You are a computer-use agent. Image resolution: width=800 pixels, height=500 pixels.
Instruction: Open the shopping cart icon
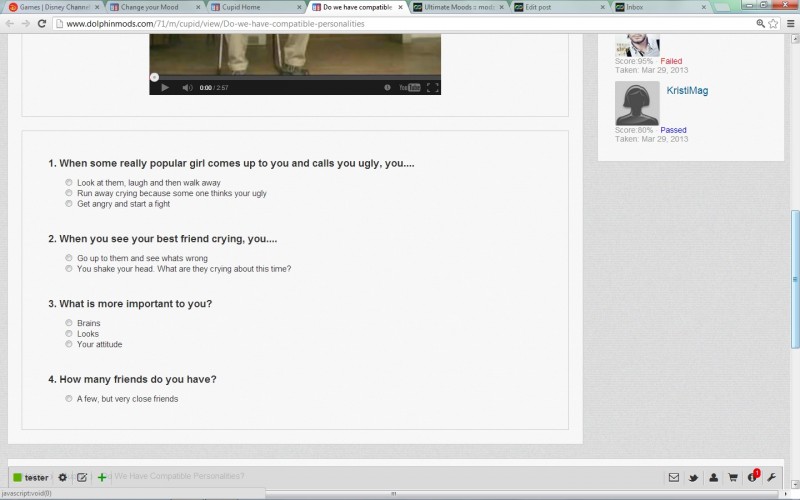(x=733, y=478)
